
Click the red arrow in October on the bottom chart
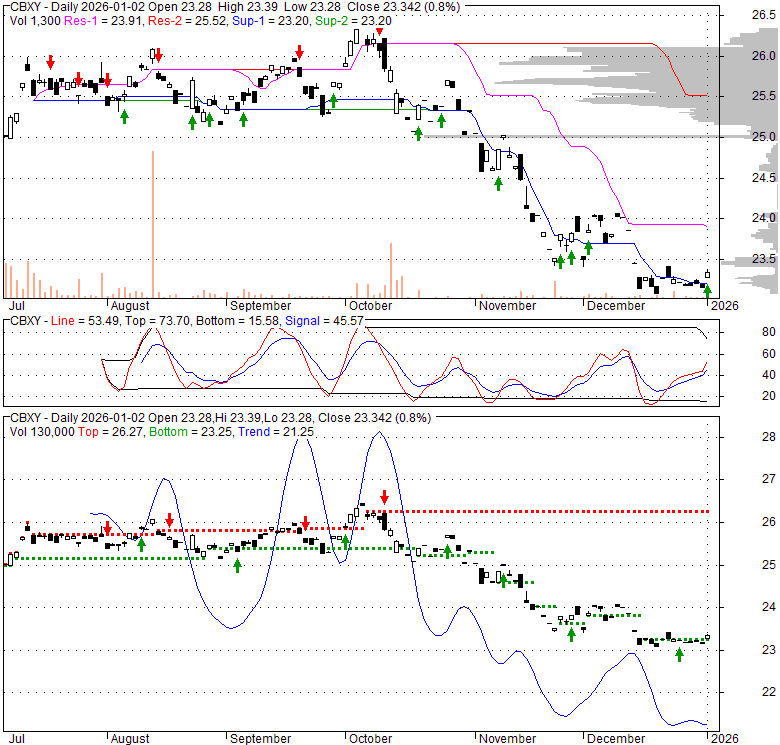coord(384,496)
